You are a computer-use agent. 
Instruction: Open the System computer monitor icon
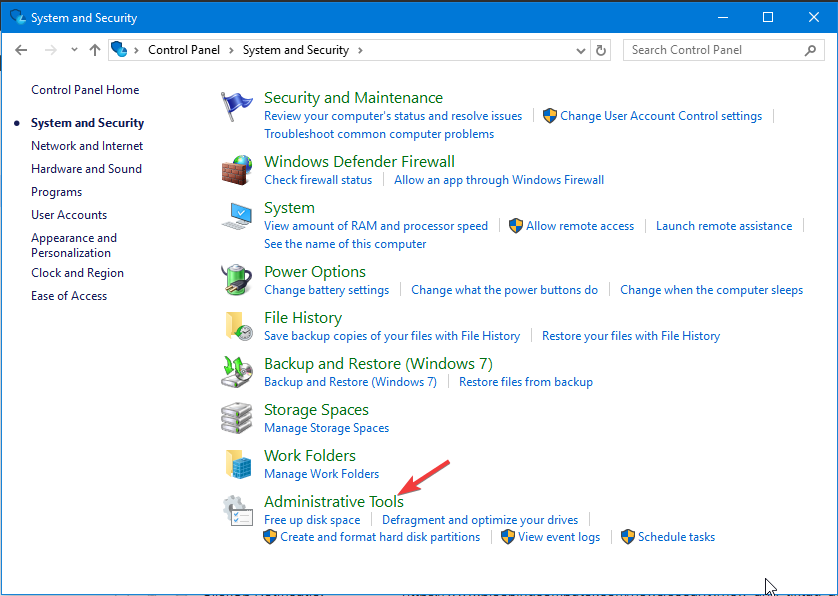point(237,216)
